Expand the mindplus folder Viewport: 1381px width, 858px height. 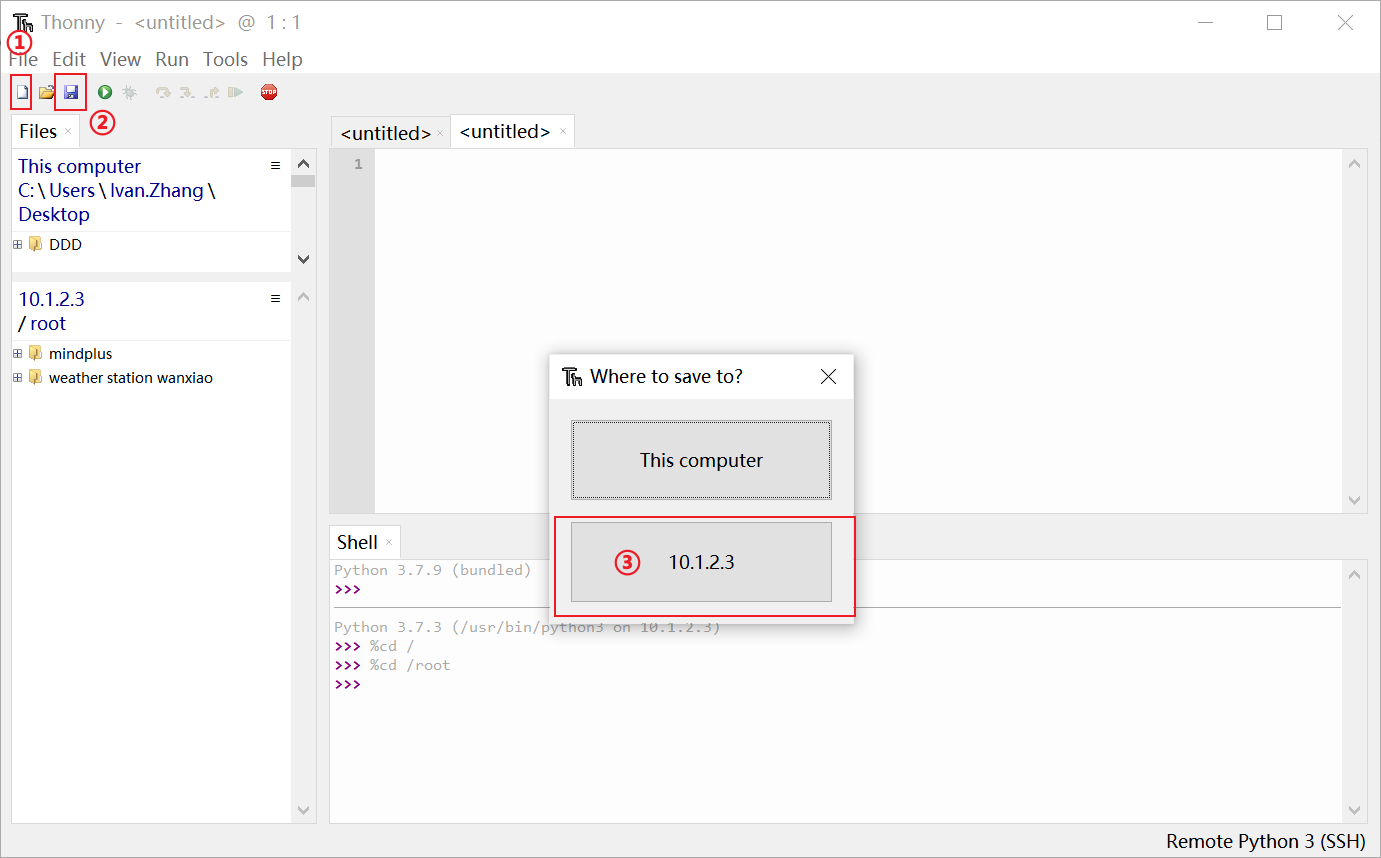pyautogui.click(x=16, y=353)
